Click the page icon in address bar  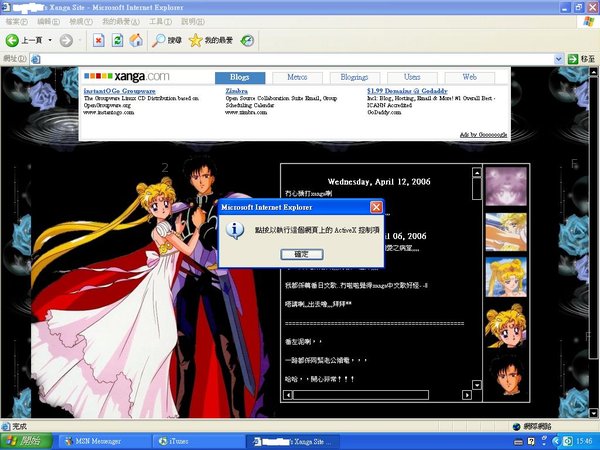tap(36, 59)
